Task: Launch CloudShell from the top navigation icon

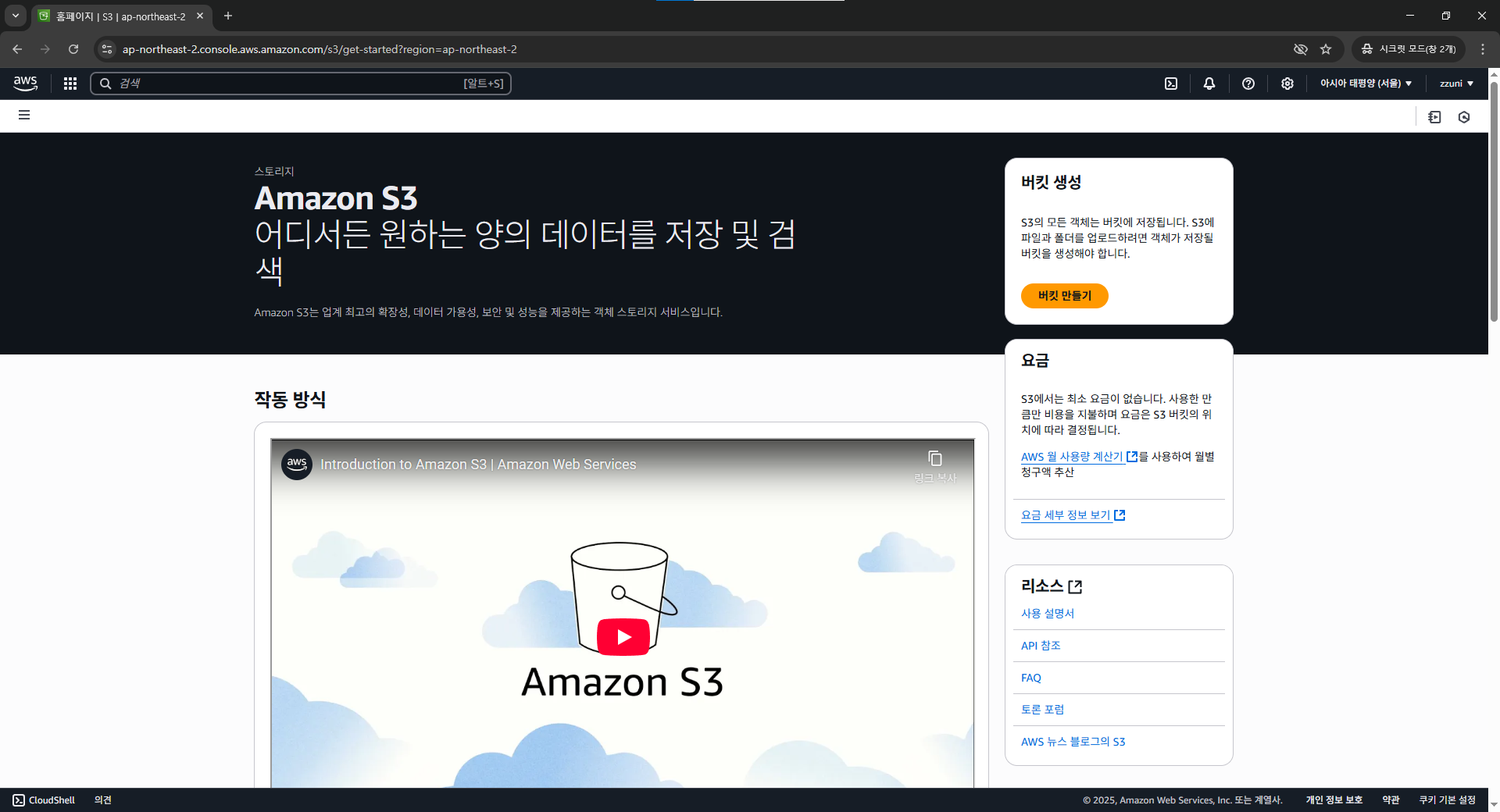Action: (1171, 84)
